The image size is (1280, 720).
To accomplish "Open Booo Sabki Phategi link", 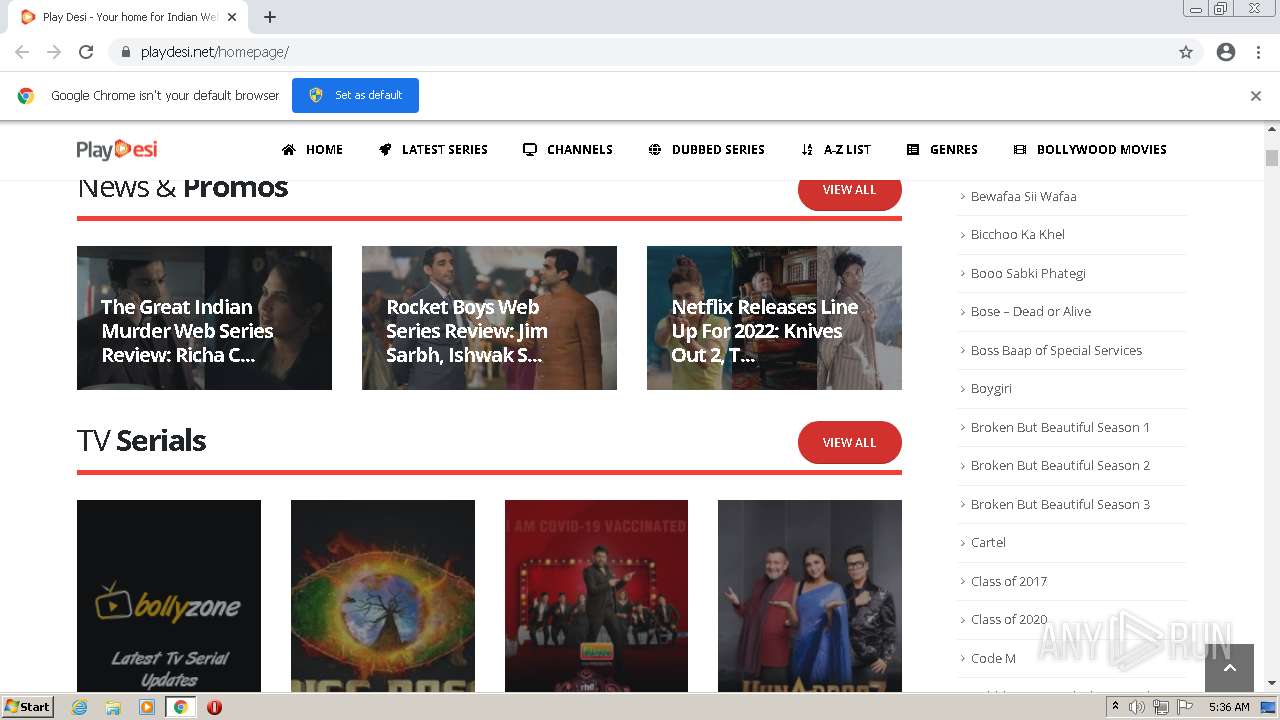I will [x=1028, y=274].
